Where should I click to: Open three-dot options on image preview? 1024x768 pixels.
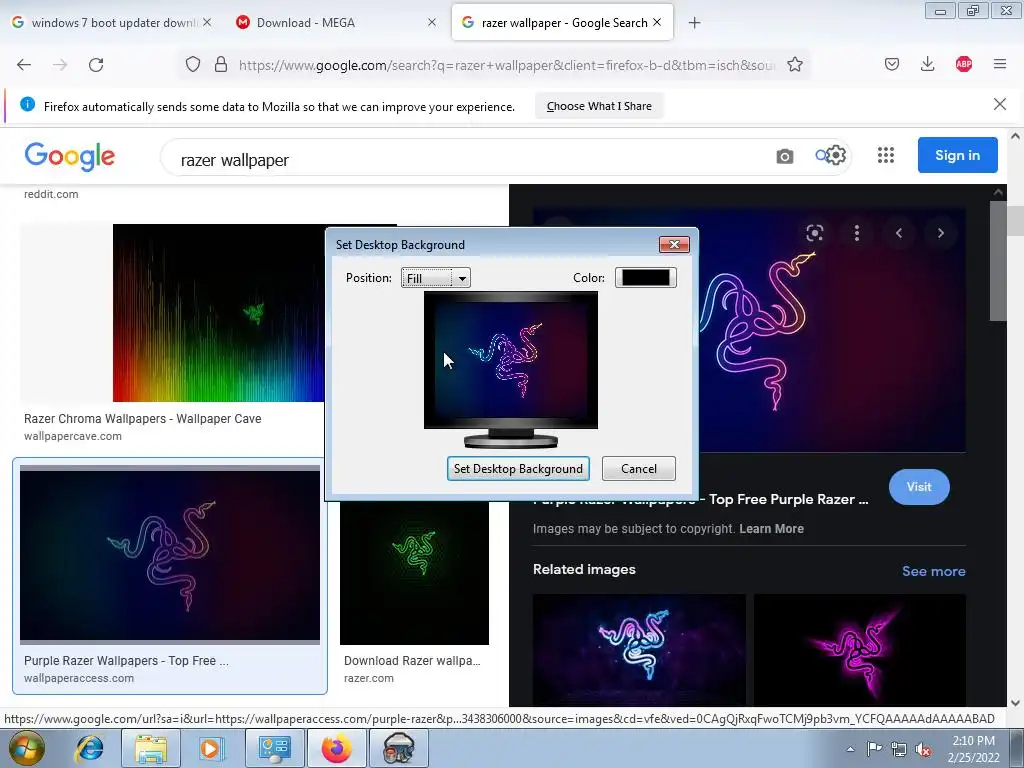[x=857, y=233]
